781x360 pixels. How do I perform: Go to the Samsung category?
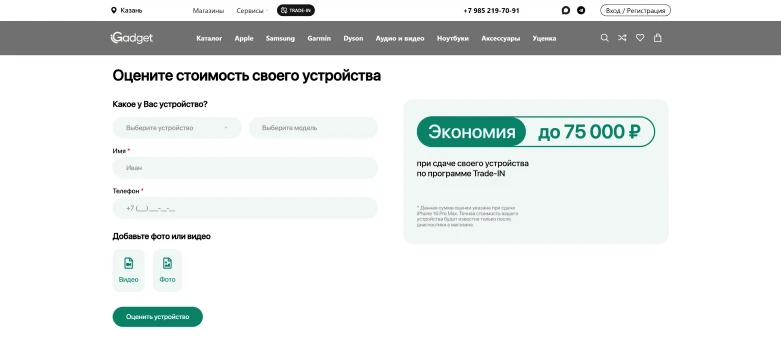point(280,38)
